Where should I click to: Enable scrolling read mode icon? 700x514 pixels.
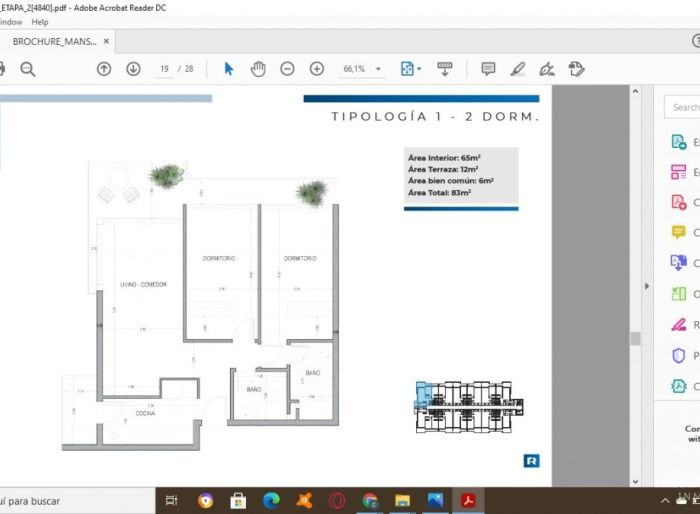pos(445,69)
